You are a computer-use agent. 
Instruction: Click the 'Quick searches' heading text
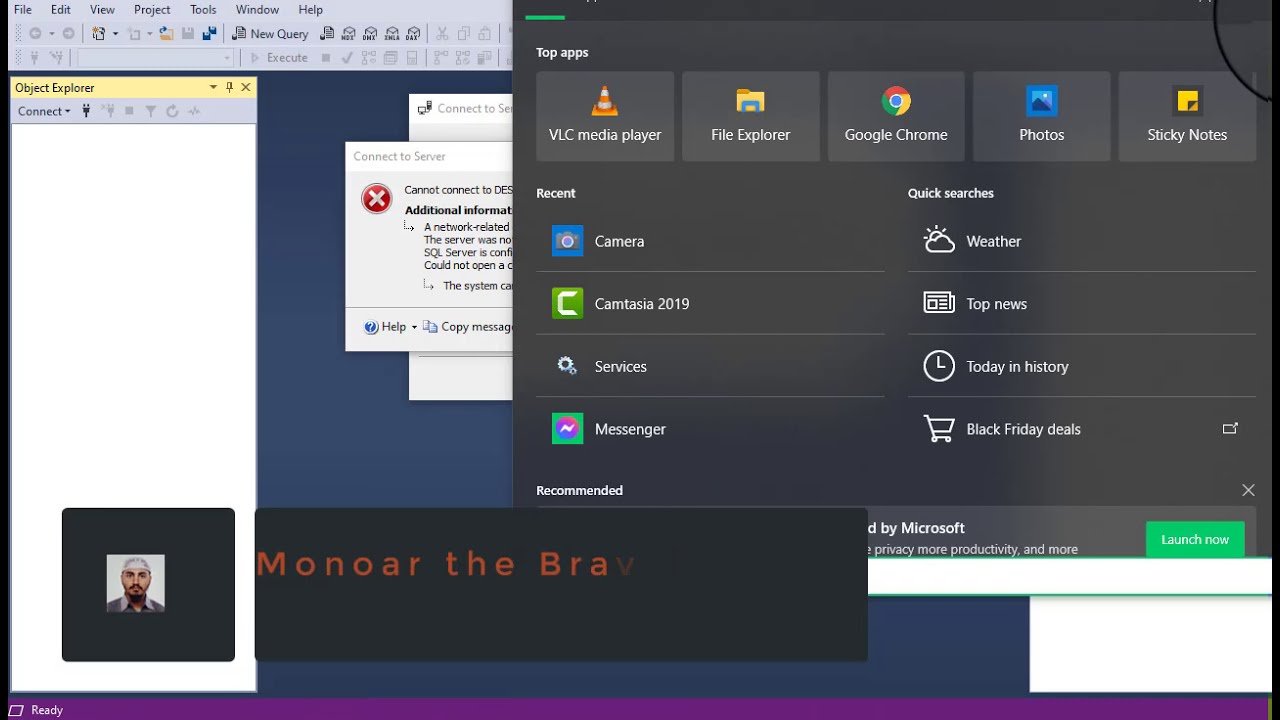coord(951,193)
